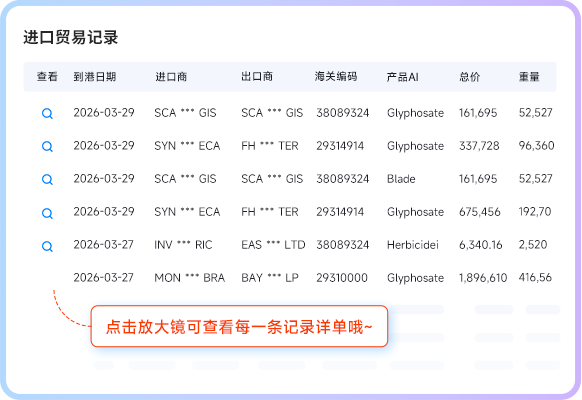The height and width of the screenshot is (400, 582).
Task: Select SYN *** ECA in 337,728 row
Action: point(187,146)
